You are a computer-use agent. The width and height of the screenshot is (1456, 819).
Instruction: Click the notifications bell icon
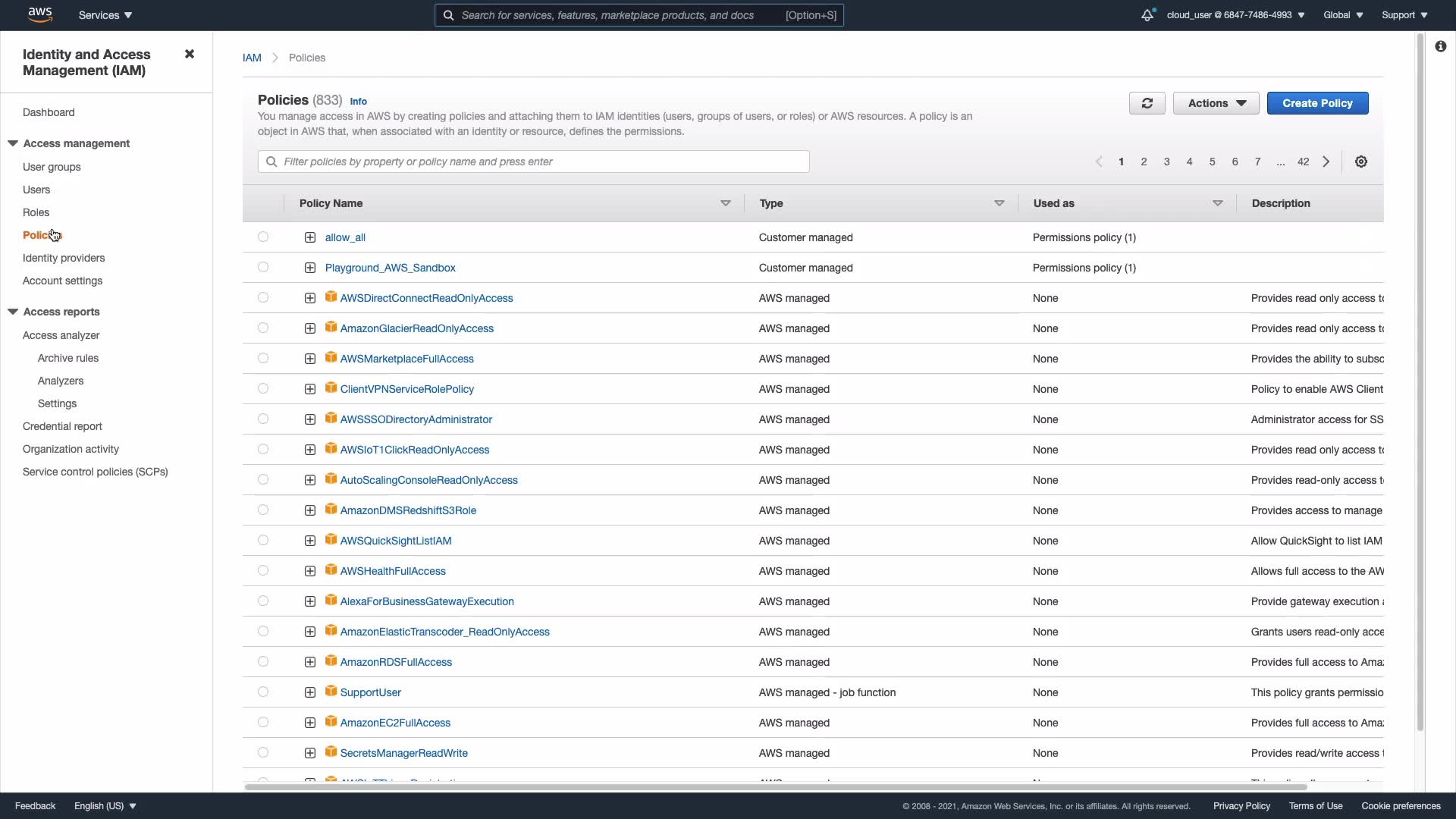coord(1147,15)
